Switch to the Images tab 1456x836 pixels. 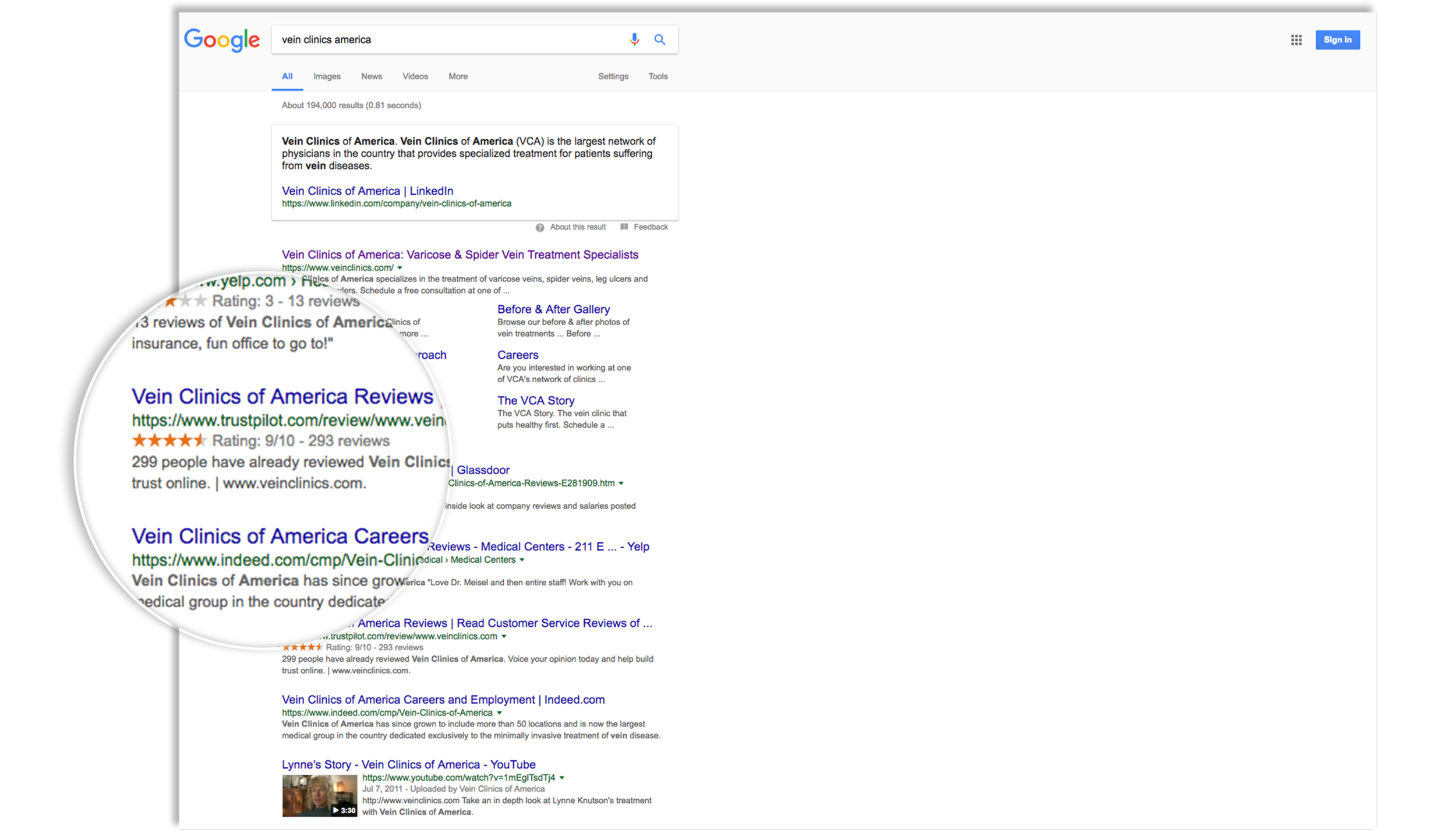coord(327,76)
